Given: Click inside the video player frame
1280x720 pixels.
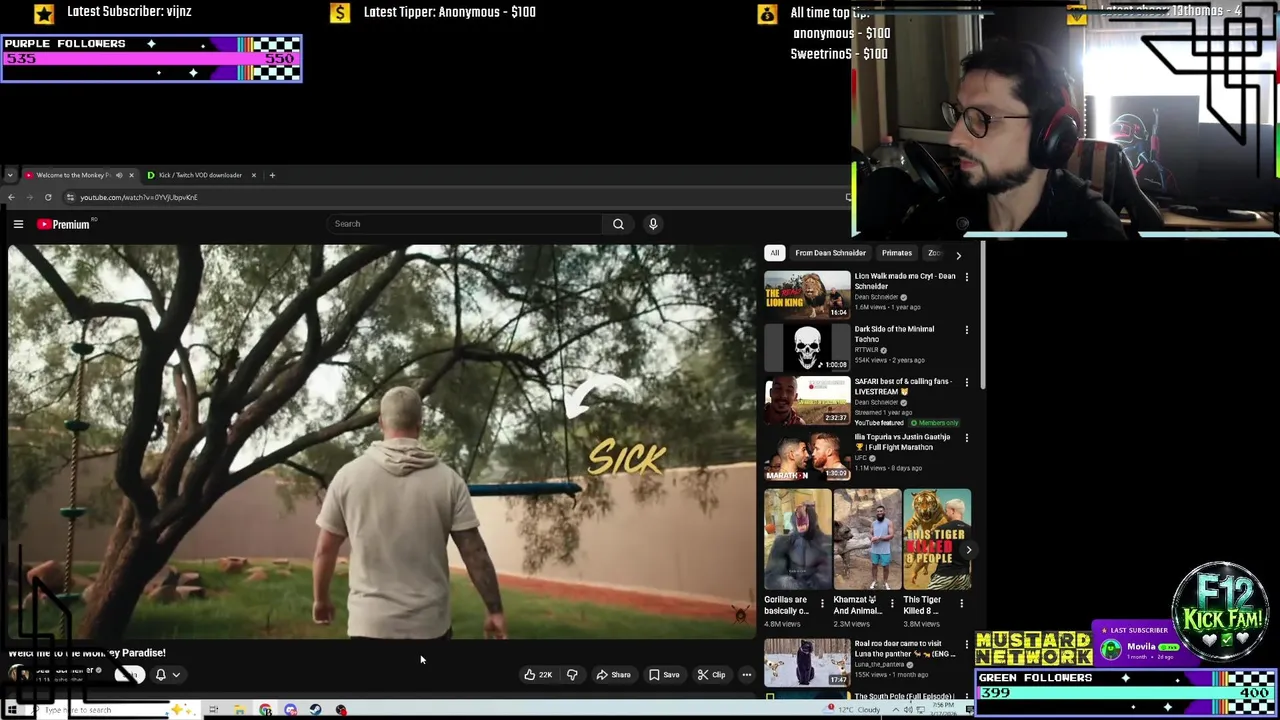Looking at the screenshot, I should click(x=380, y=440).
